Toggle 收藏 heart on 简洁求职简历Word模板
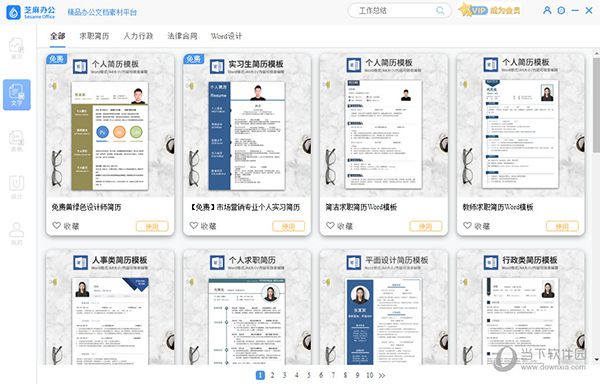 tap(339, 226)
